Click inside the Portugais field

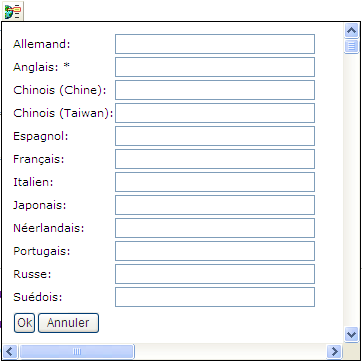[215, 251]
